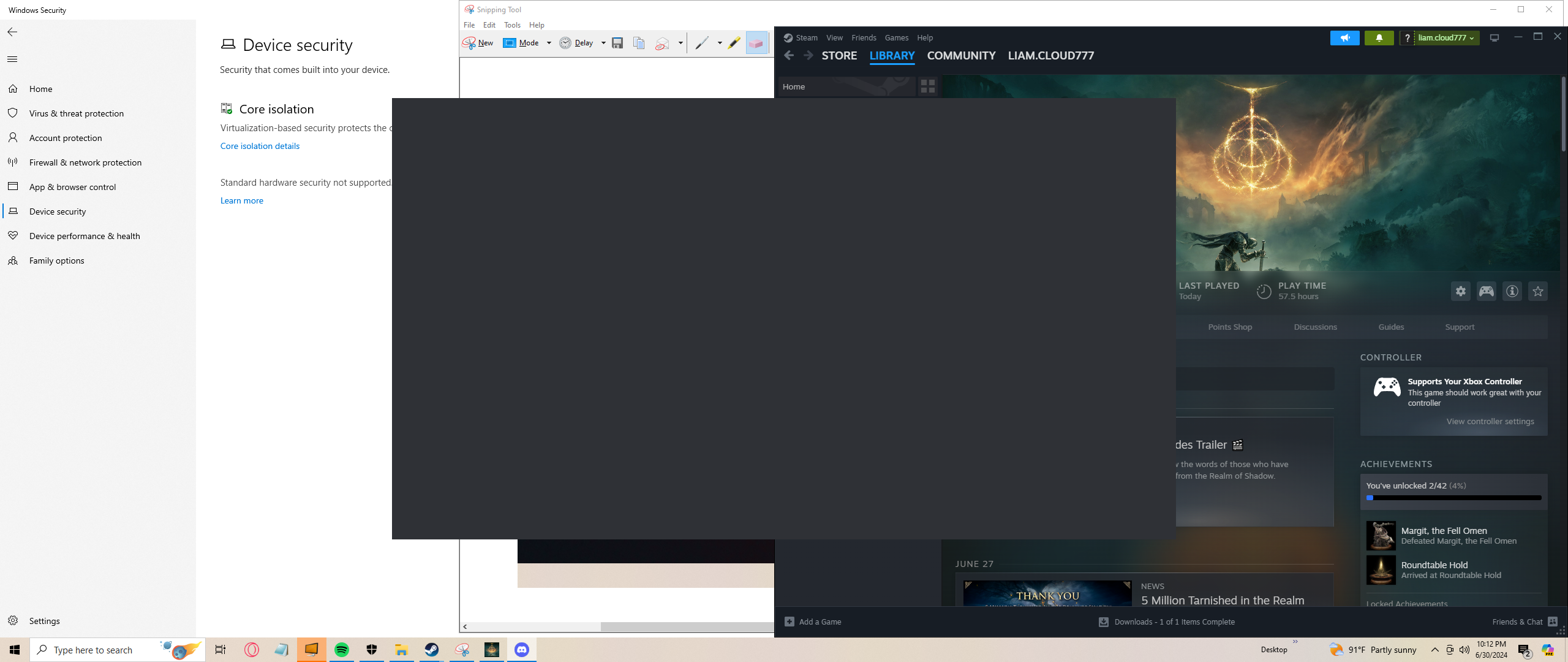This screenshot has height=662, width=1568.
Task: Select the pink Eraser tool
Action: click(756, 43)
